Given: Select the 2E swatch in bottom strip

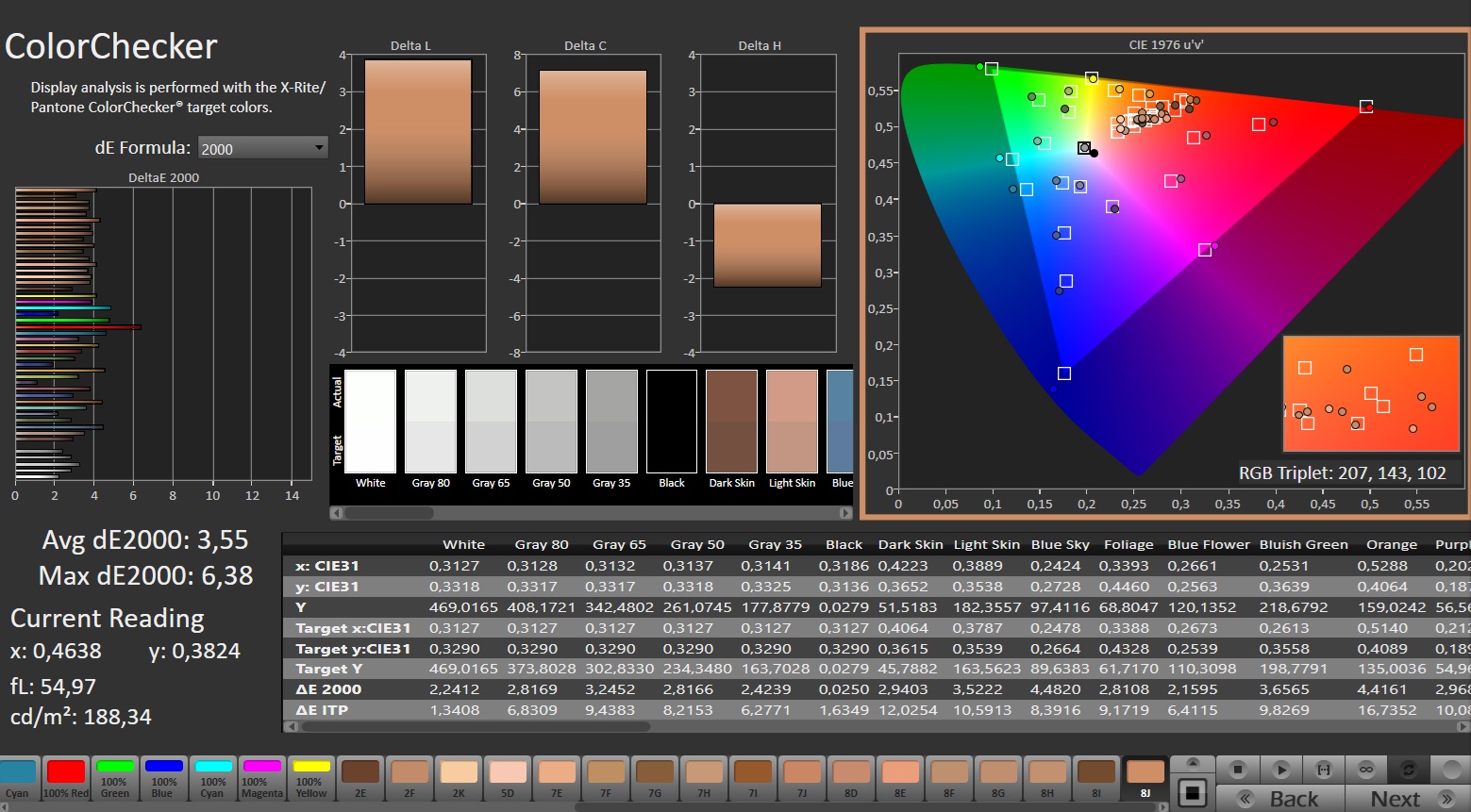Looking at the screenshot, I should (360, 778).
